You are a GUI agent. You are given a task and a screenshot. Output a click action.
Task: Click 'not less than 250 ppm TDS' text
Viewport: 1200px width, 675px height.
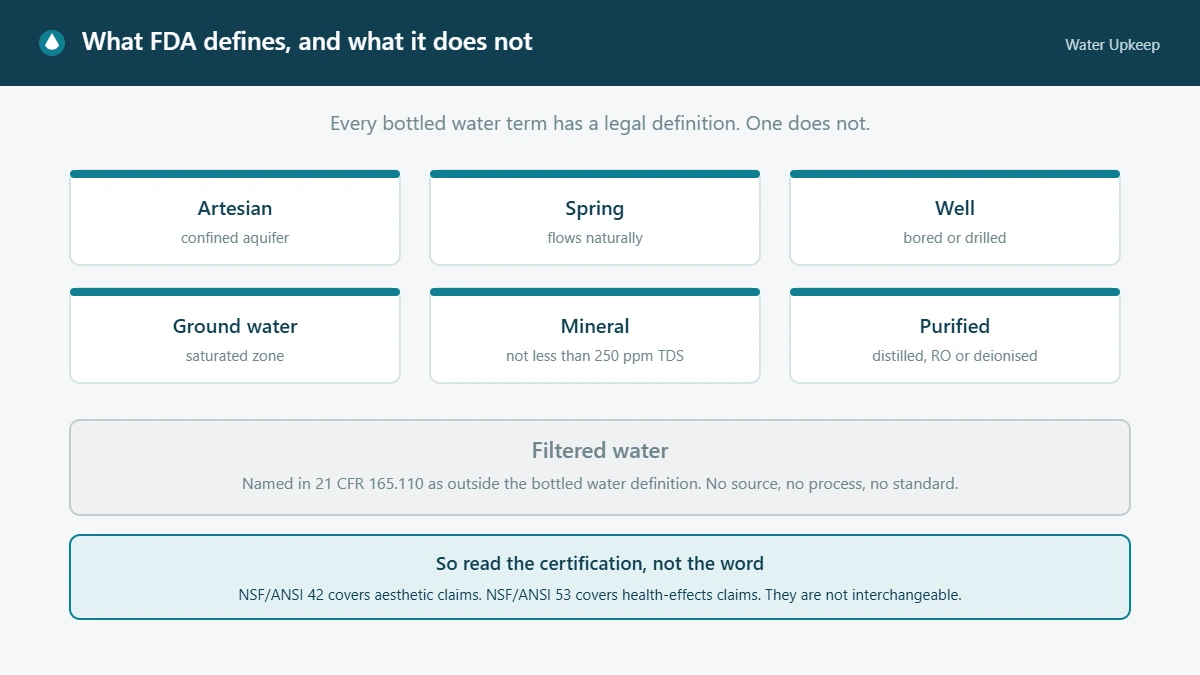[x=595, y=356]
